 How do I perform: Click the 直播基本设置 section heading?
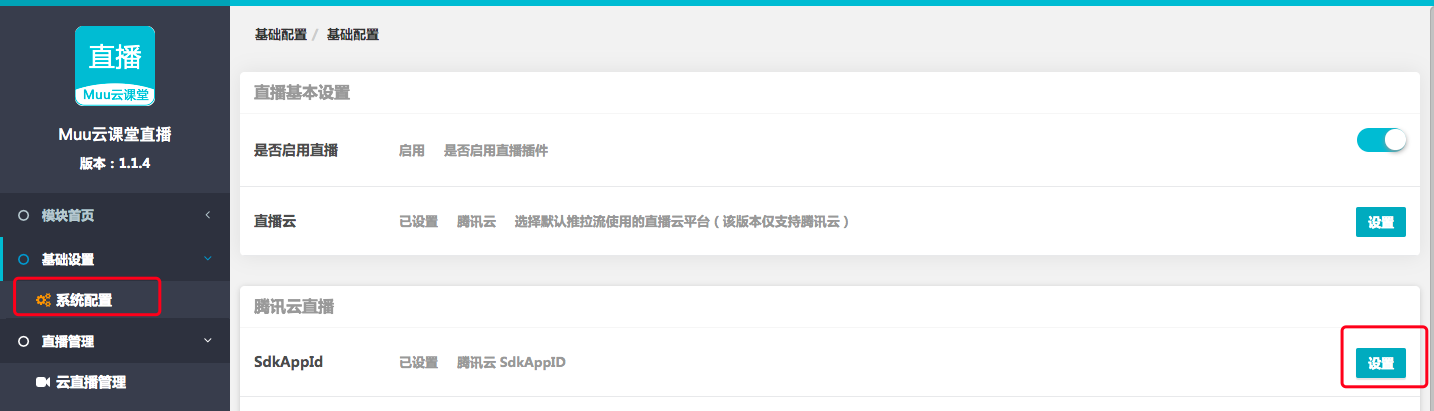pos(302,93)
